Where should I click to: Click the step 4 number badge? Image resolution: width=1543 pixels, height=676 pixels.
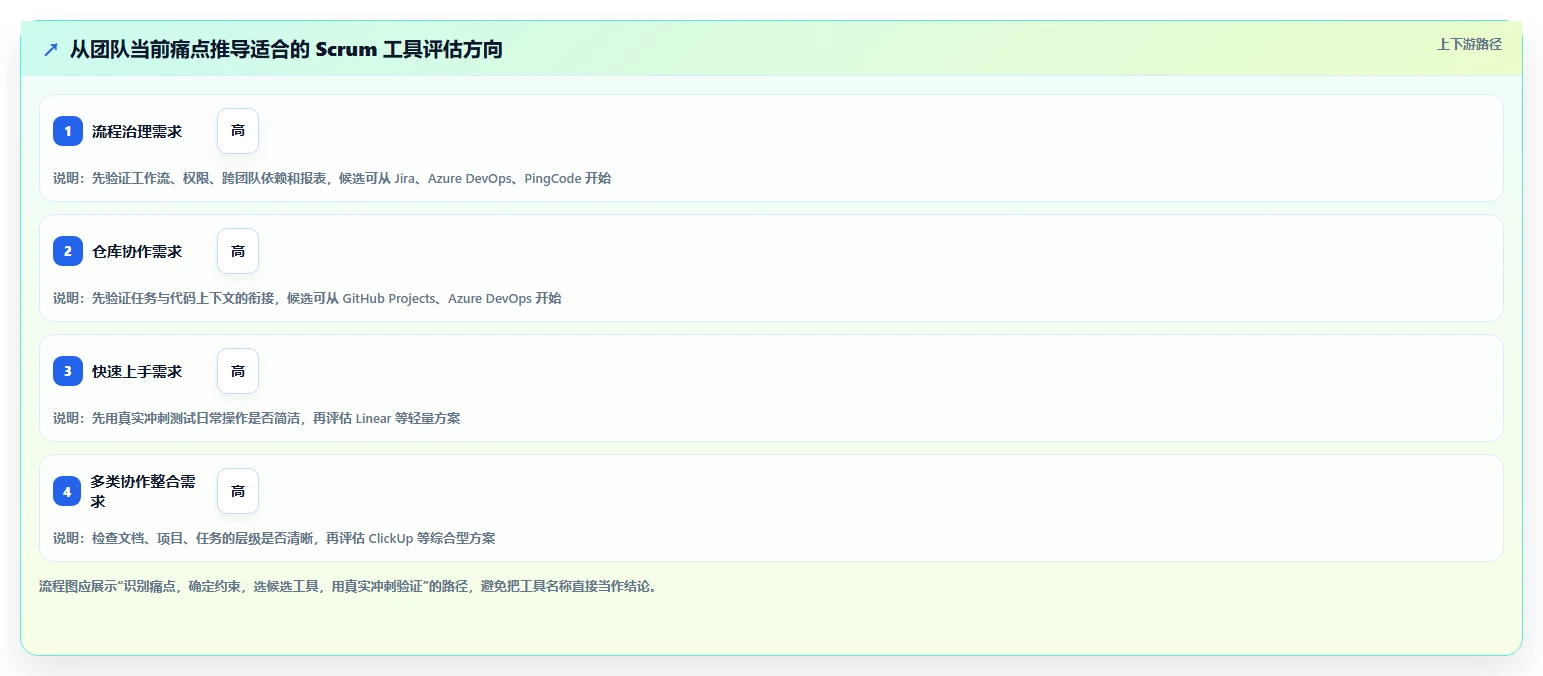pos(68,491)
